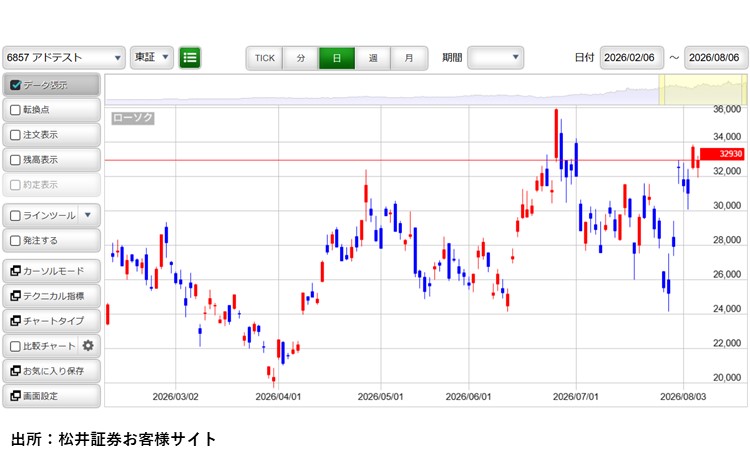Image resolution: width=750 pixels, height=454 pixels.
Task: Switch to the 週 weekly chart tab
Action: click(x=373, y=58)
